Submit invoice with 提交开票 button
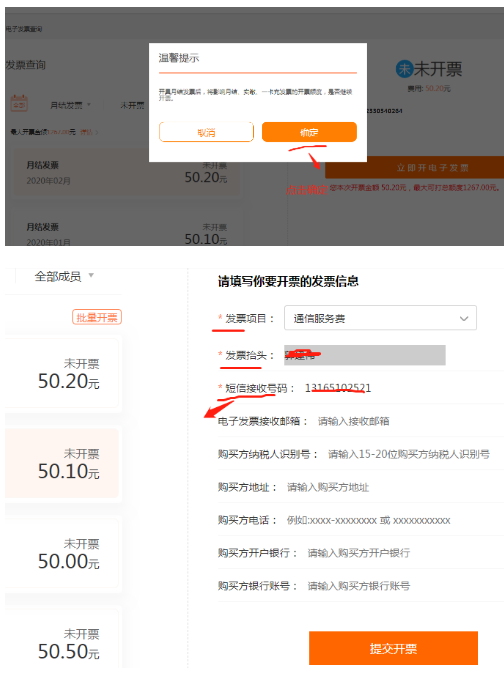504x688 pixels. [x=393, y=649]
